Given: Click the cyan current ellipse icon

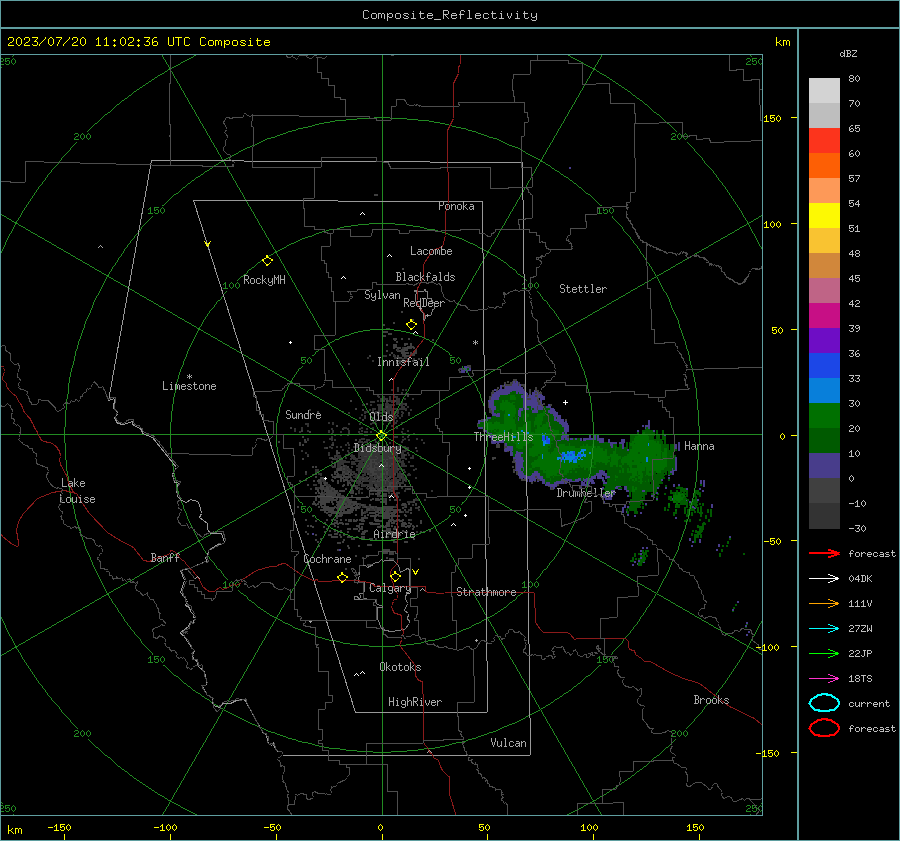Looking at the screenshot, I should 824,703.
